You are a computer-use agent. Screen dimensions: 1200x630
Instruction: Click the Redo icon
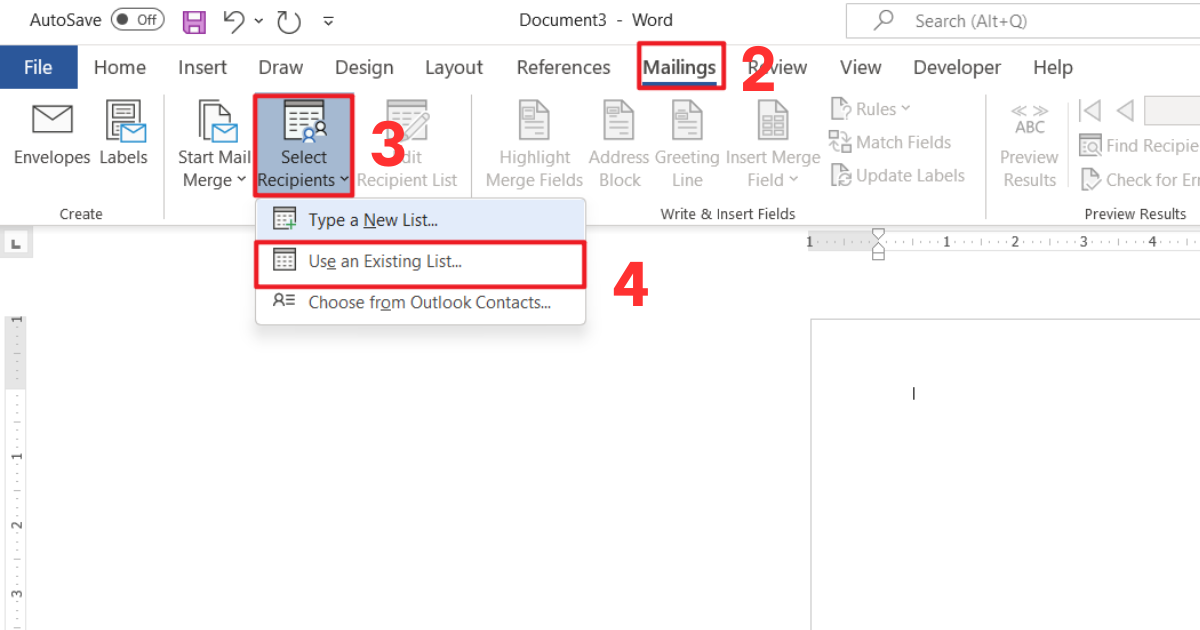coord(288,21)
